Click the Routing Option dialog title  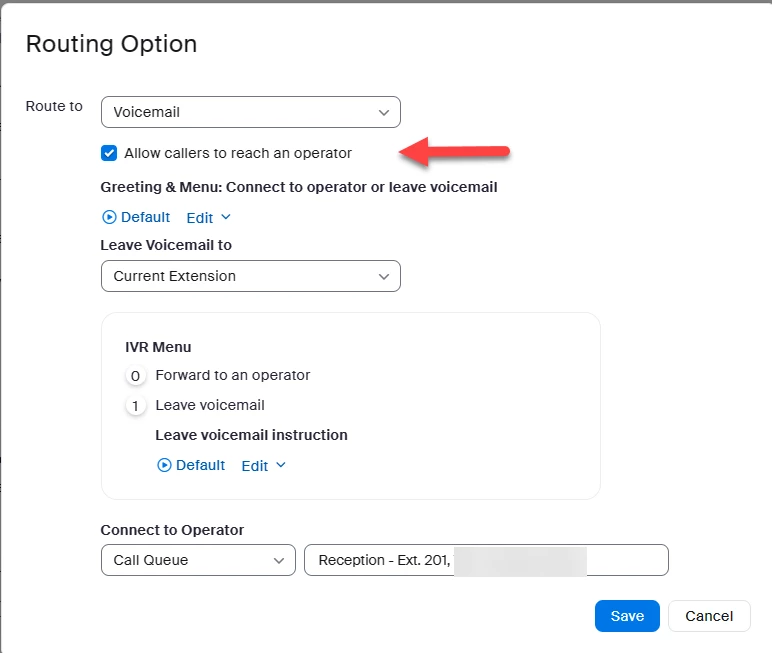click(x=111, y=44)
